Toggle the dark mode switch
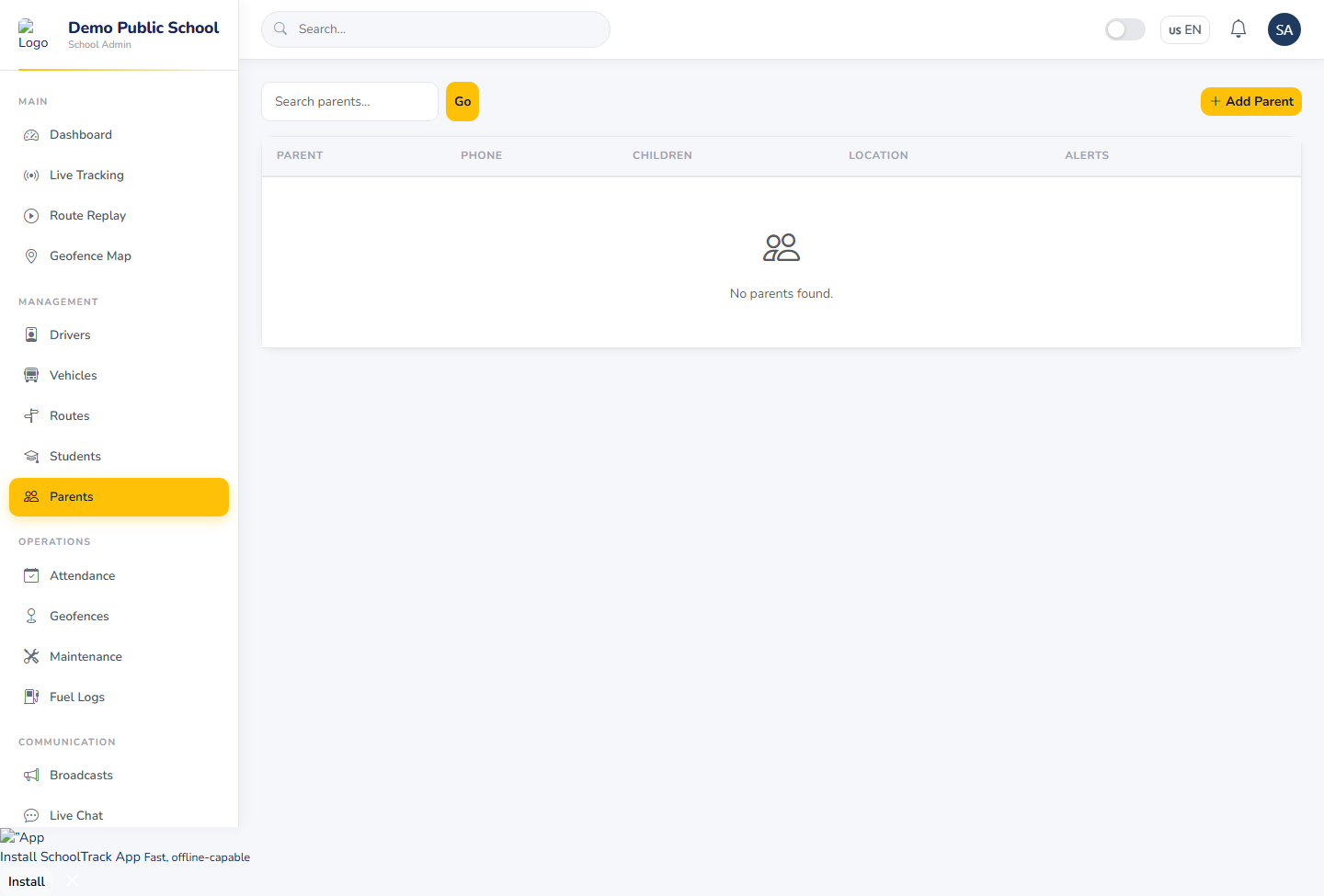This screenshot has width=1324, height=896. tap(1125, 29)
